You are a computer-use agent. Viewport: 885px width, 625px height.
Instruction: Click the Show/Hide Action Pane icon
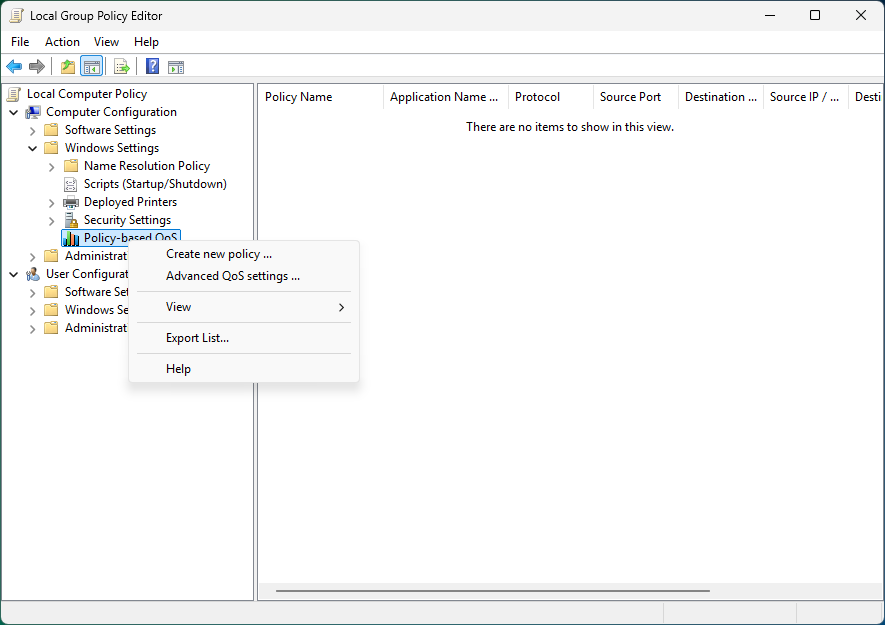pos(176,67)
